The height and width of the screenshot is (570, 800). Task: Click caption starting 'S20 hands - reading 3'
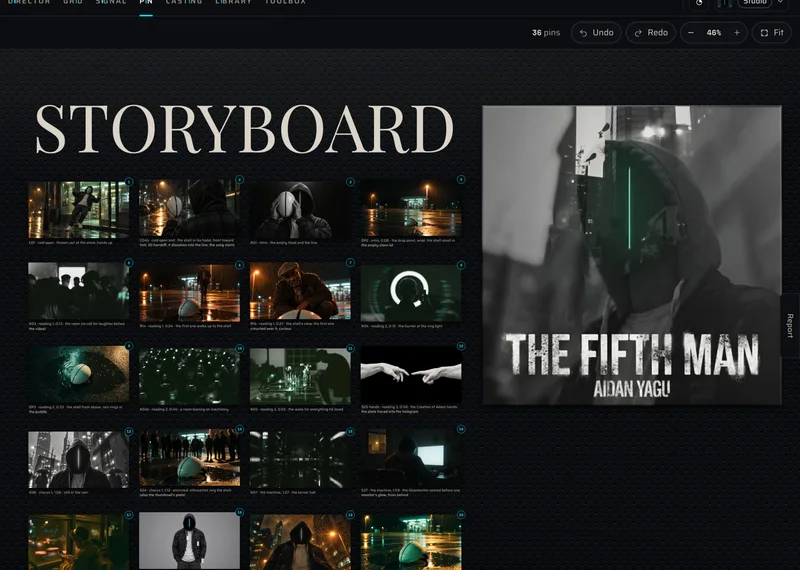pyautogui.click(x=410, y=409)
